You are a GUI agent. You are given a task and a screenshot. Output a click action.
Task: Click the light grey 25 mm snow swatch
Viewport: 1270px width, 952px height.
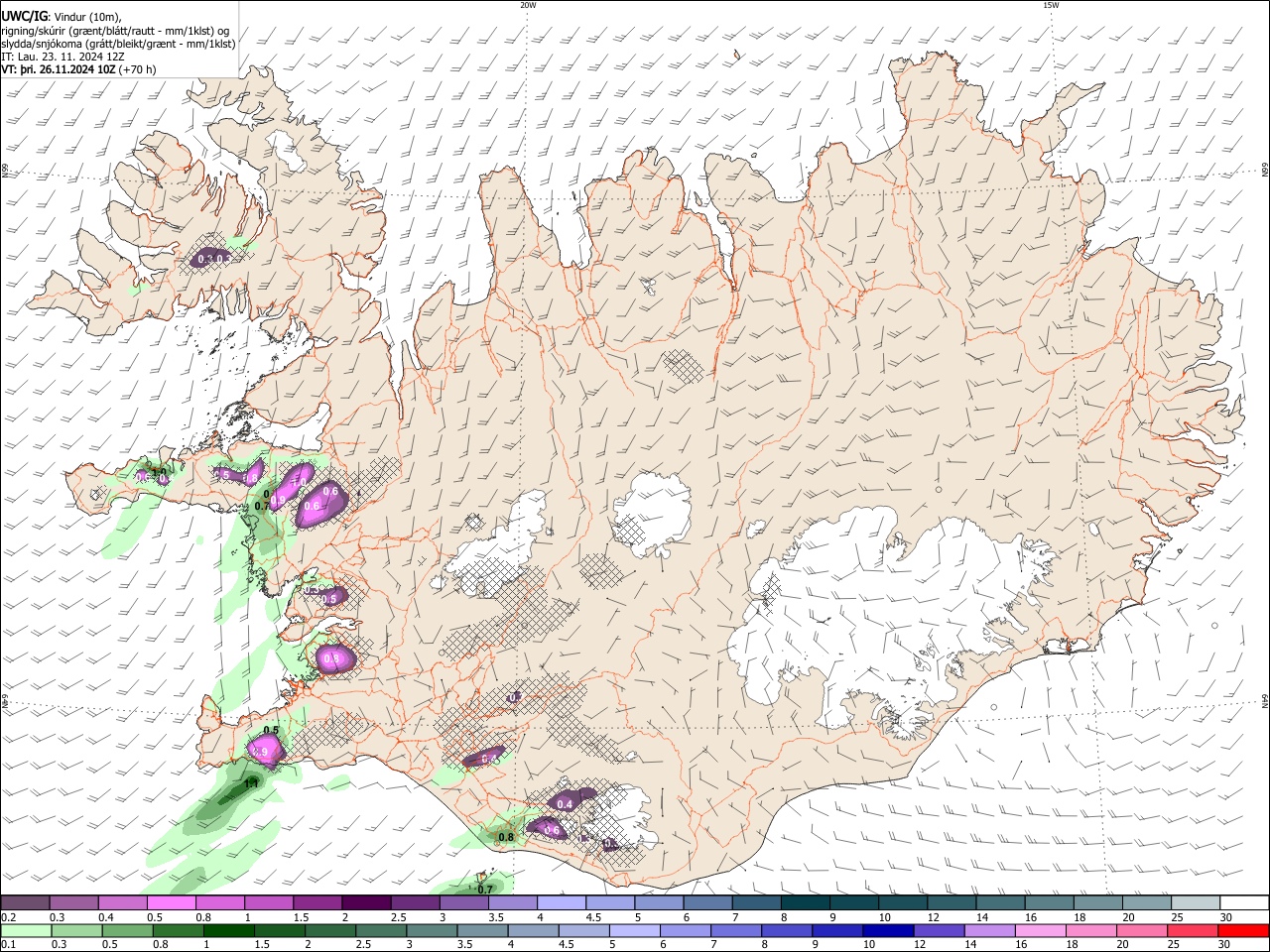point(1197,902)
